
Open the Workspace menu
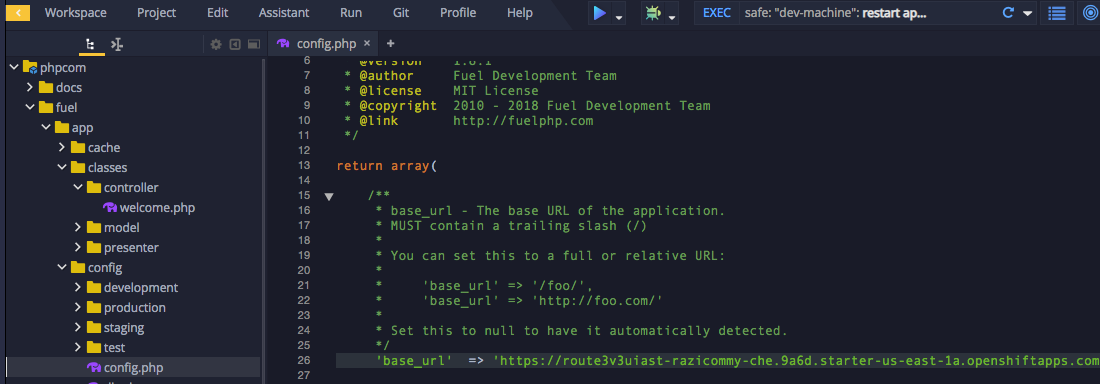pos(76,13)
